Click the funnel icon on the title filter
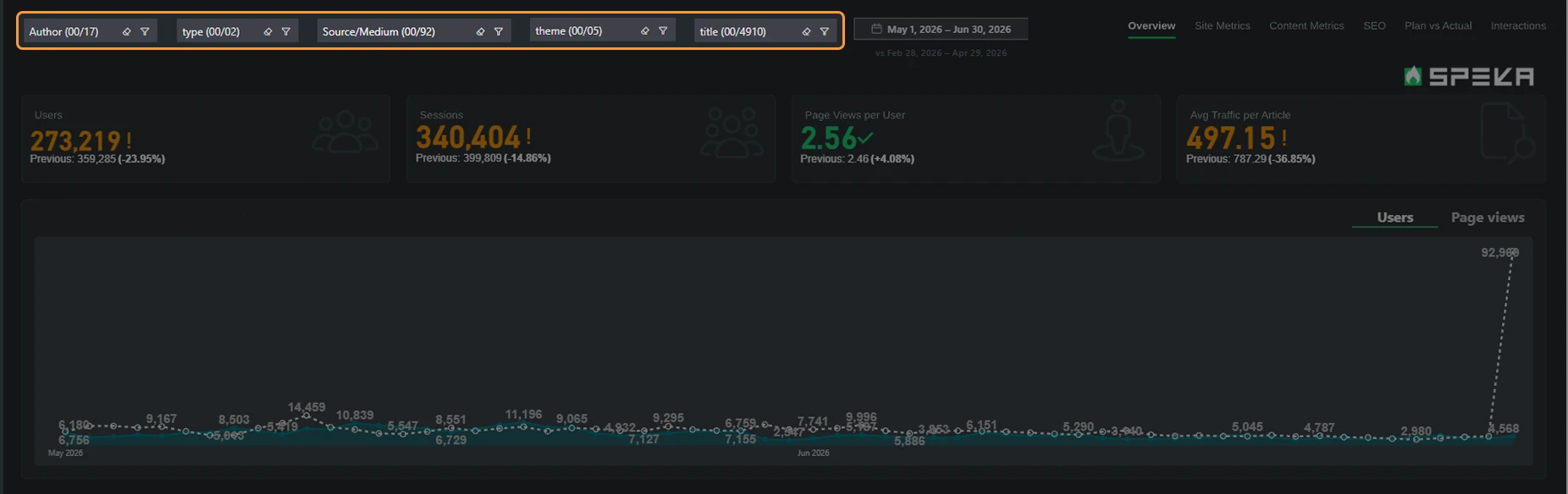 (825, 31)
